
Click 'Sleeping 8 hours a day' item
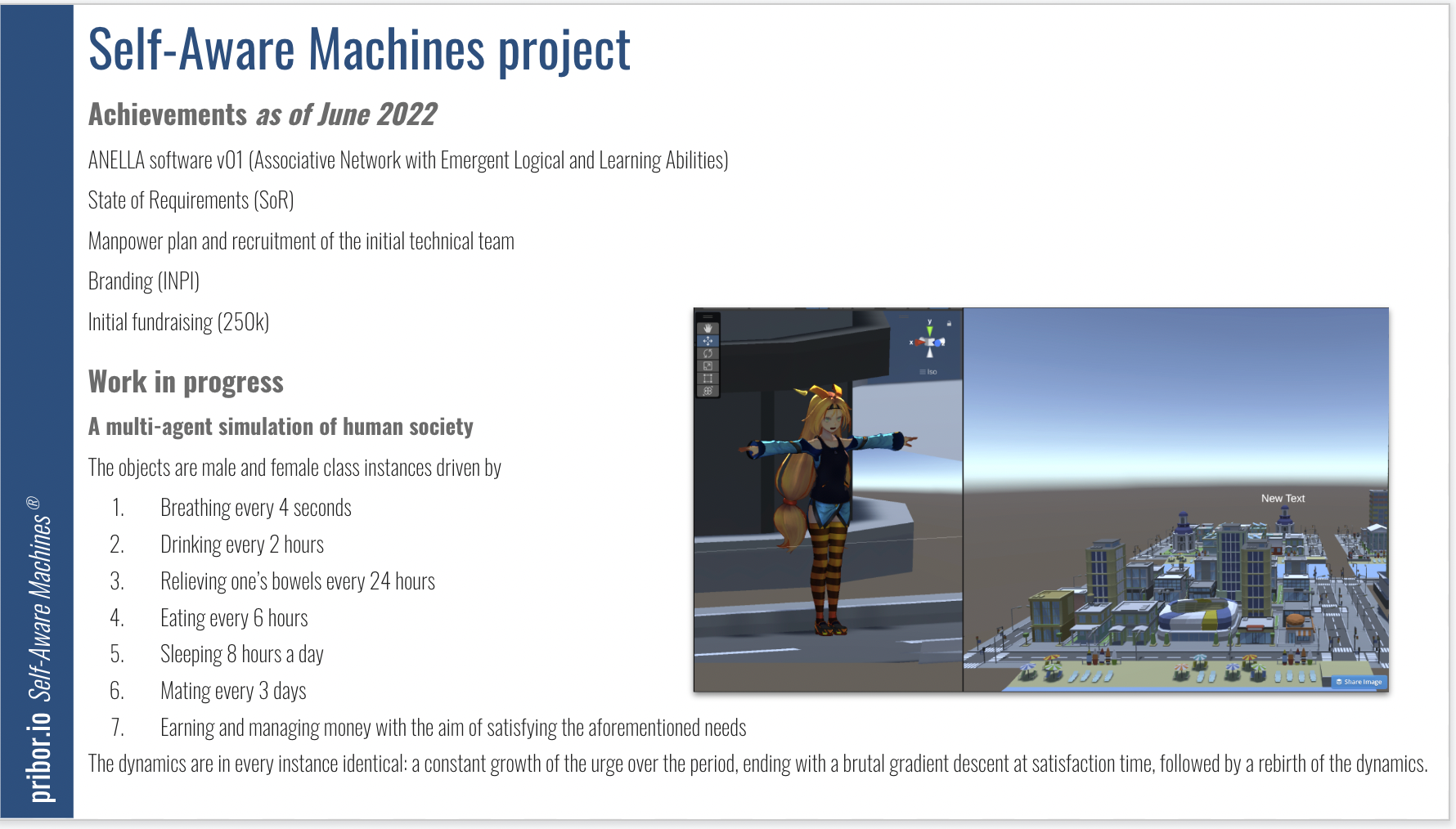tap(242, 654)
